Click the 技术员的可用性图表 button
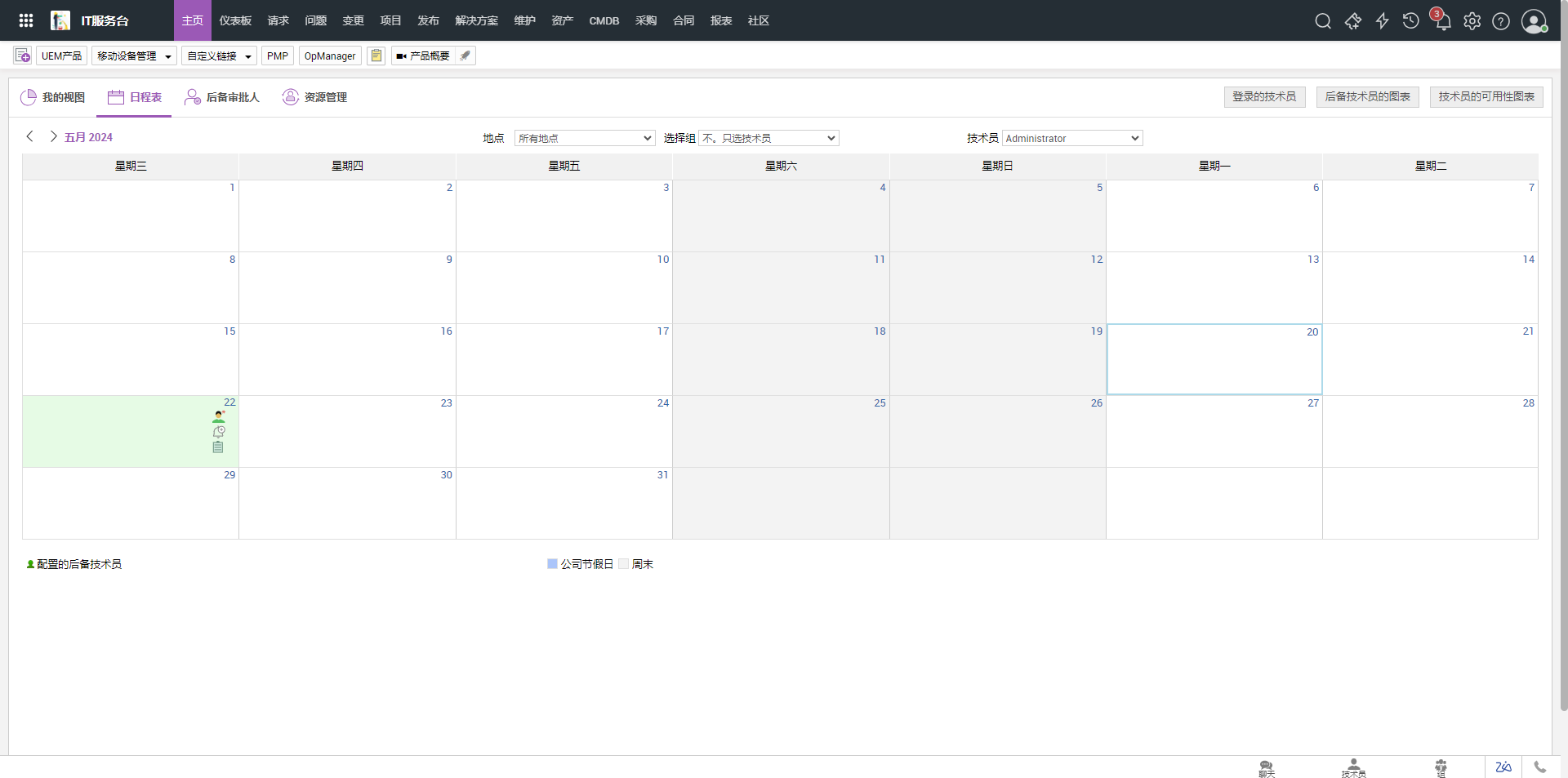Image resolution: width=1568 pixels, height=778 pixels. [x=1486, y=96]
